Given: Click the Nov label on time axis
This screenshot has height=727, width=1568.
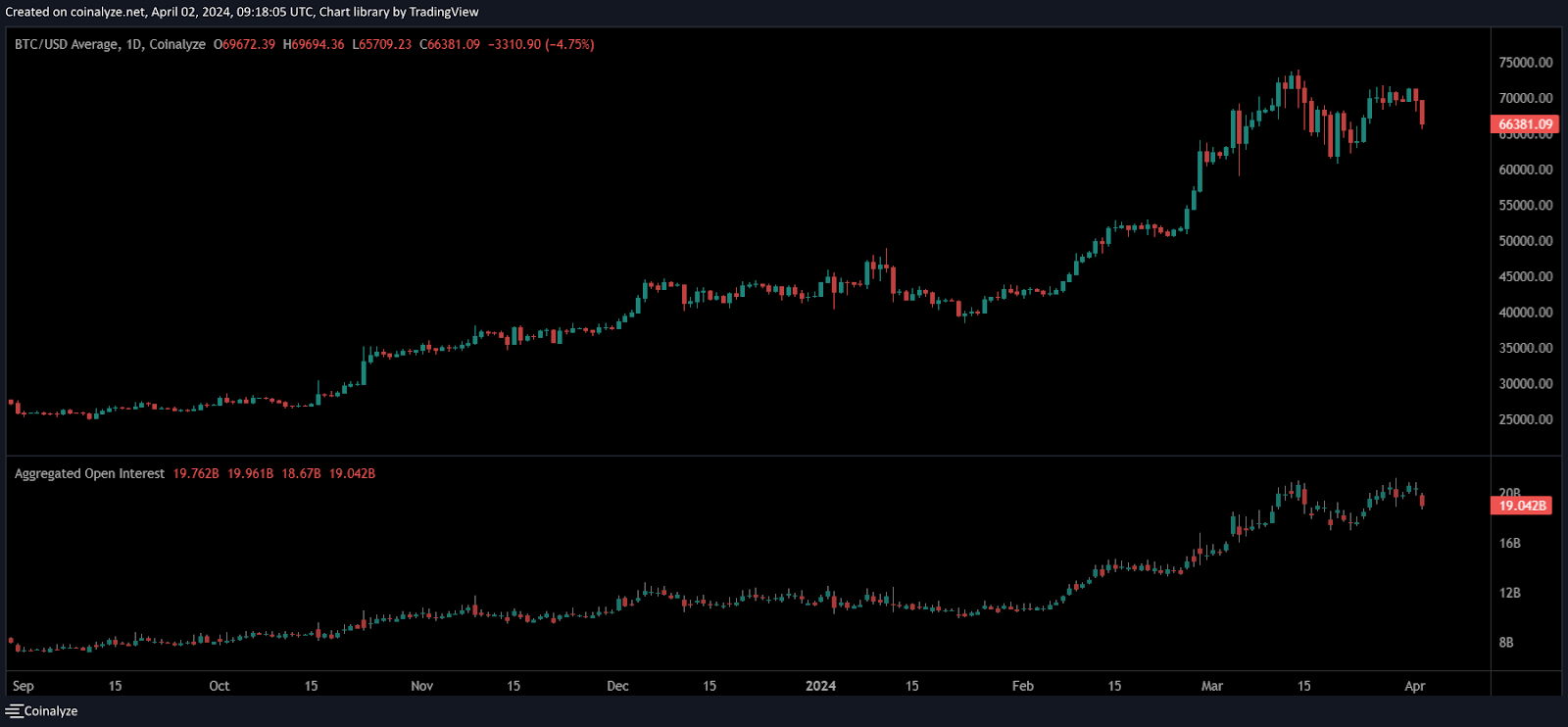Looking at the screenshot, I should click(x=422, y=686).
